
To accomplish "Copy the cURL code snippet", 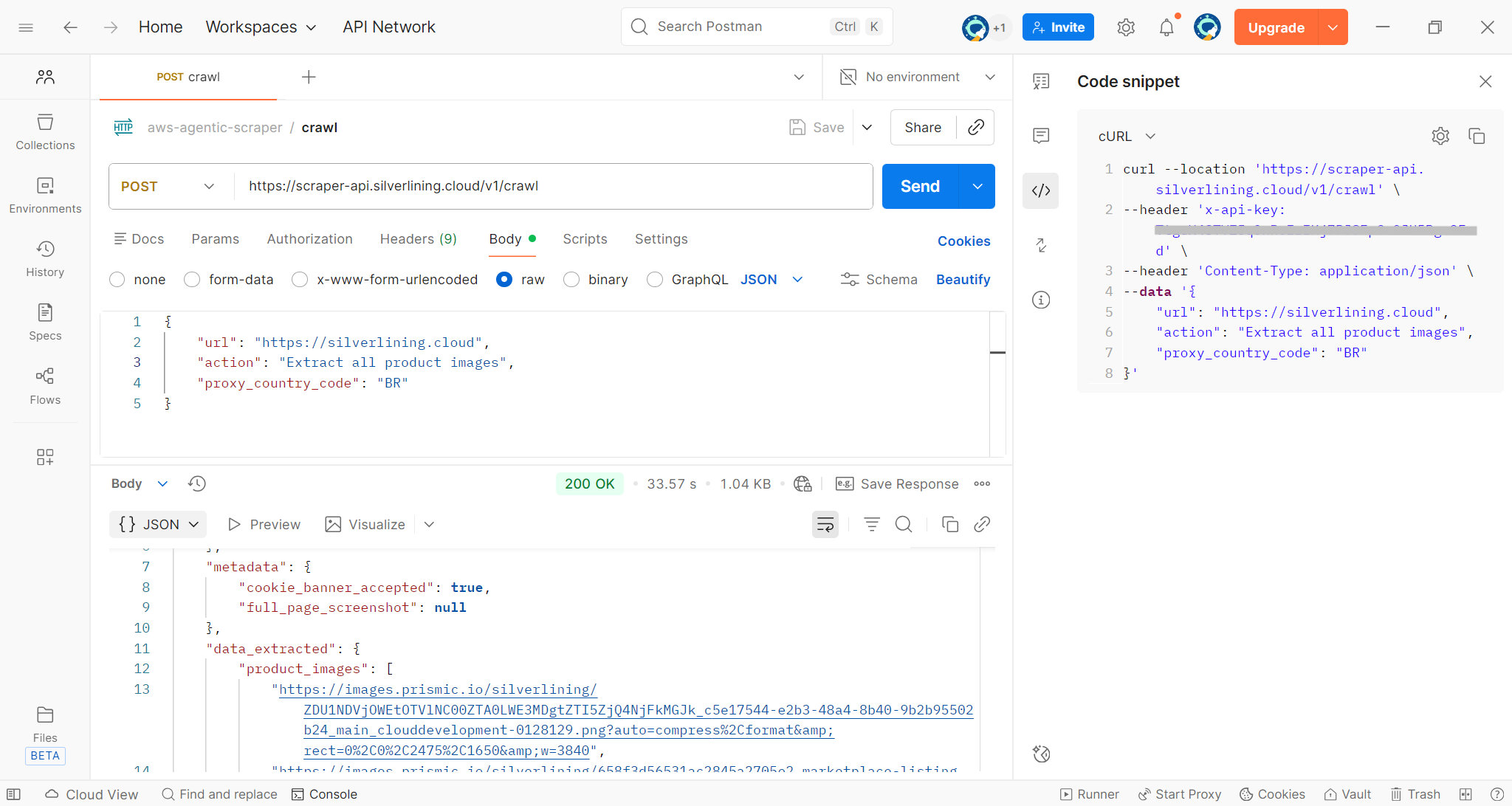I will [x=1477, y=136].
